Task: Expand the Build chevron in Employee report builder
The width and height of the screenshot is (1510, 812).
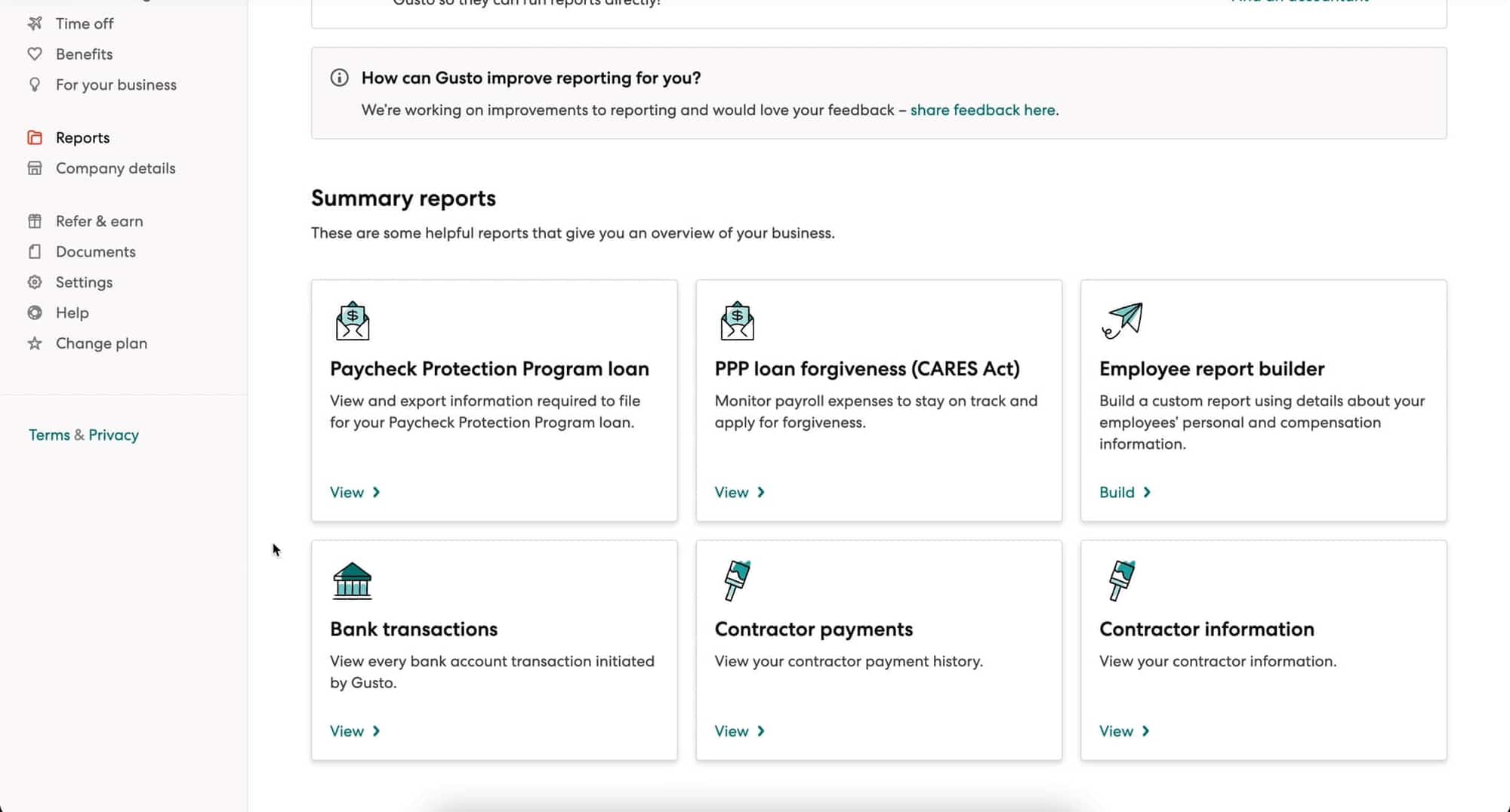Action: (x=1147, y=492)
